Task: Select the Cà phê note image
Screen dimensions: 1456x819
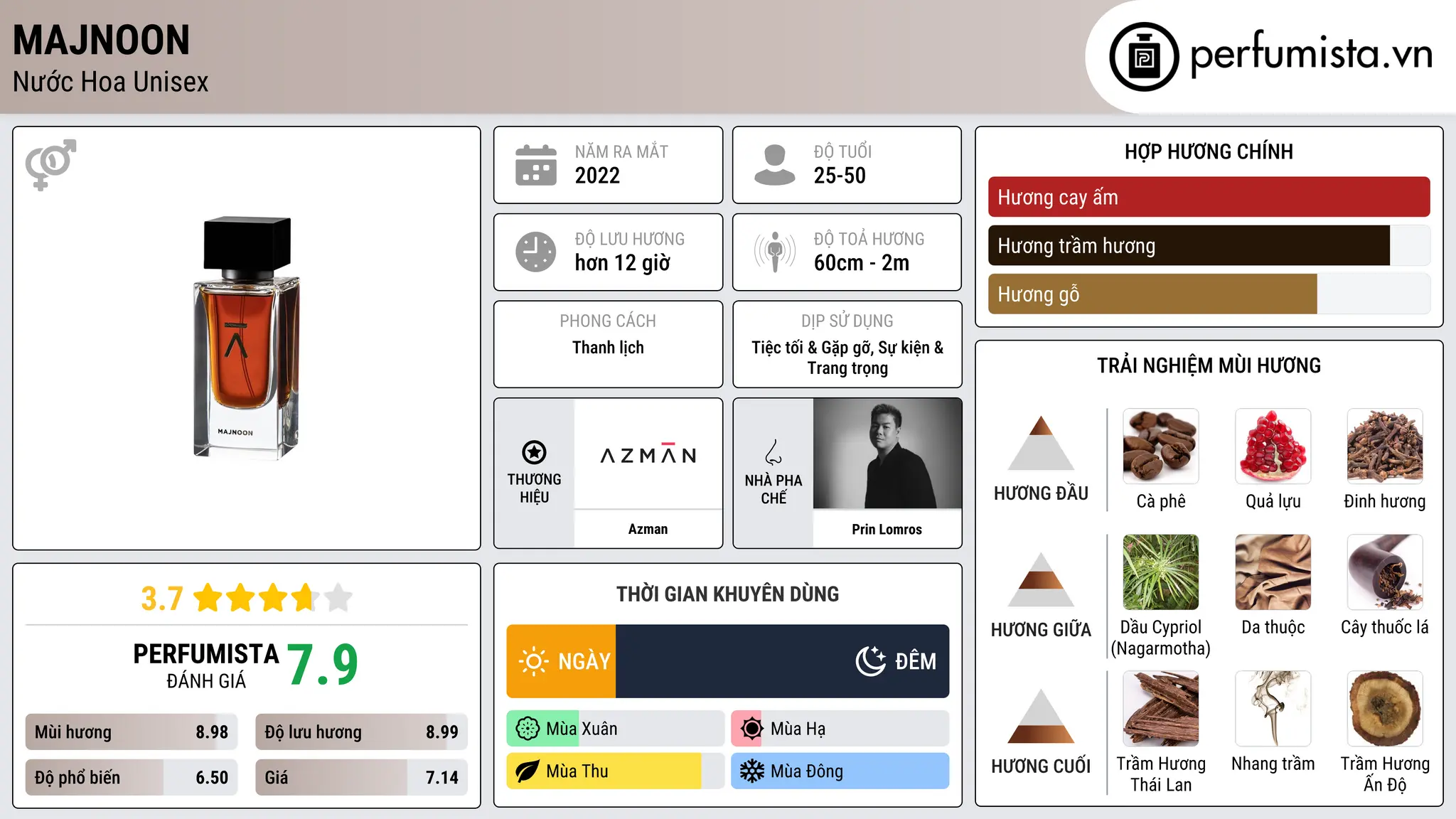Action: pyautogui.click(x=1161, y=446)
